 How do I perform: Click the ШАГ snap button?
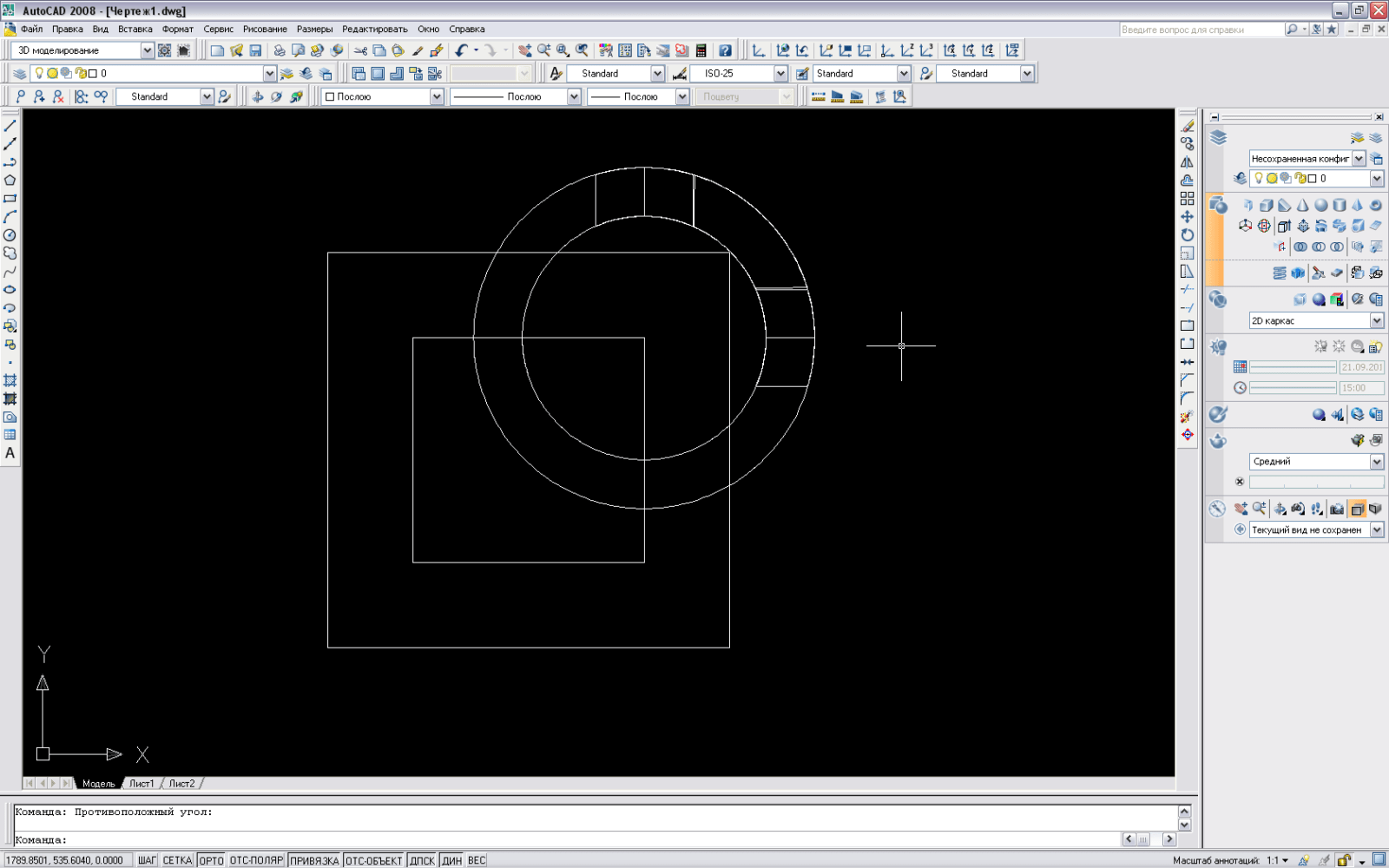(x=147, y=860)
